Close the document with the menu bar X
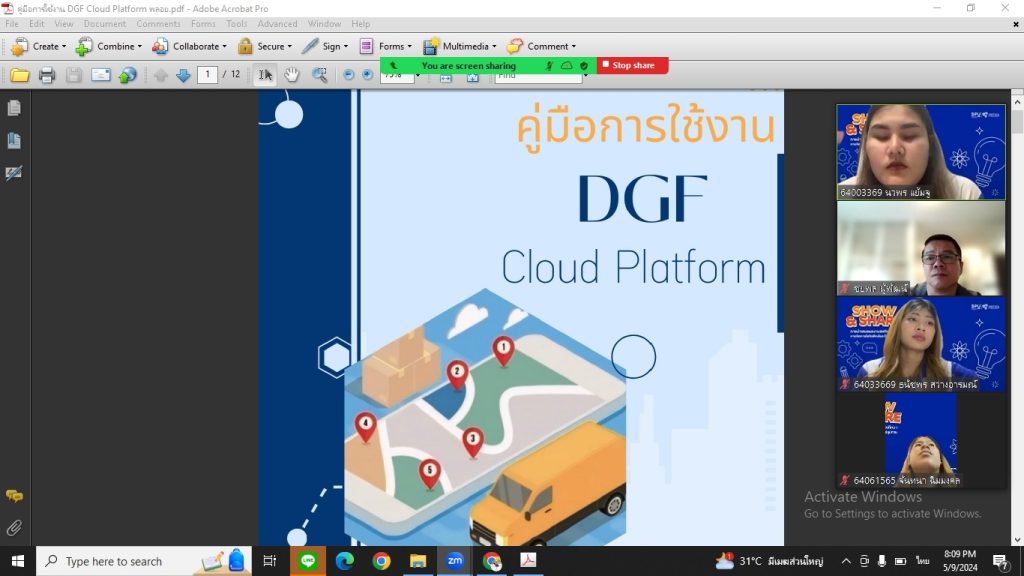Screen dimensions: 1024x576 (1016, 24)
